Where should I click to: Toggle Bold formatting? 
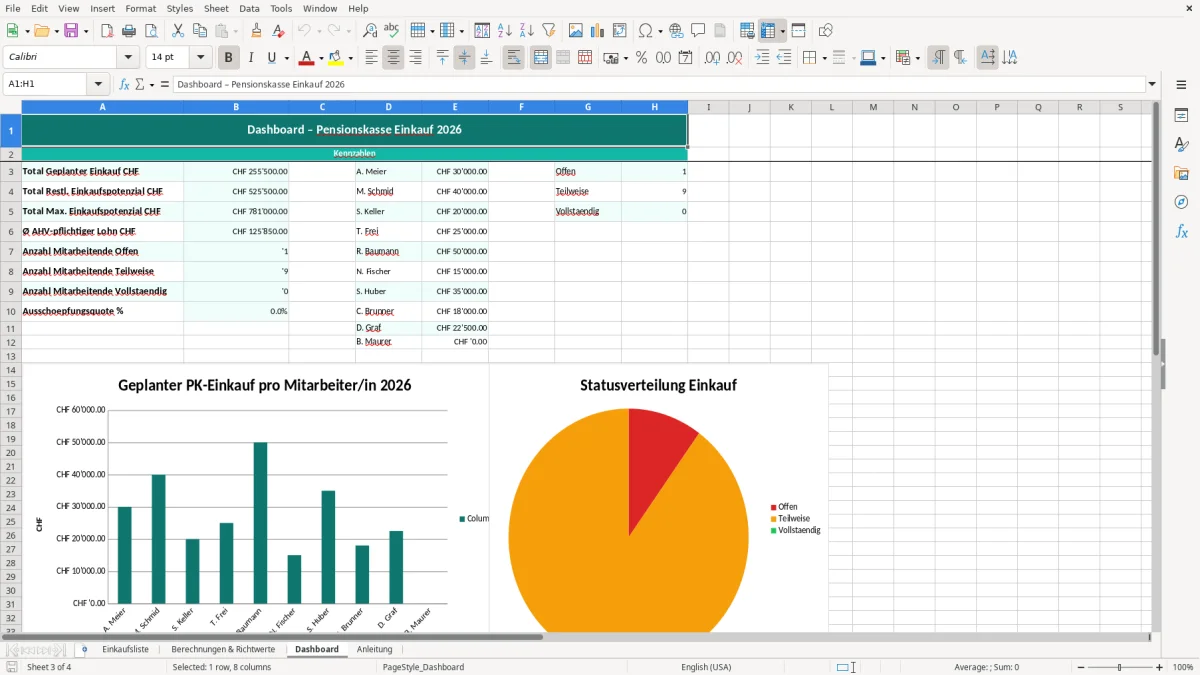[229, 58]
